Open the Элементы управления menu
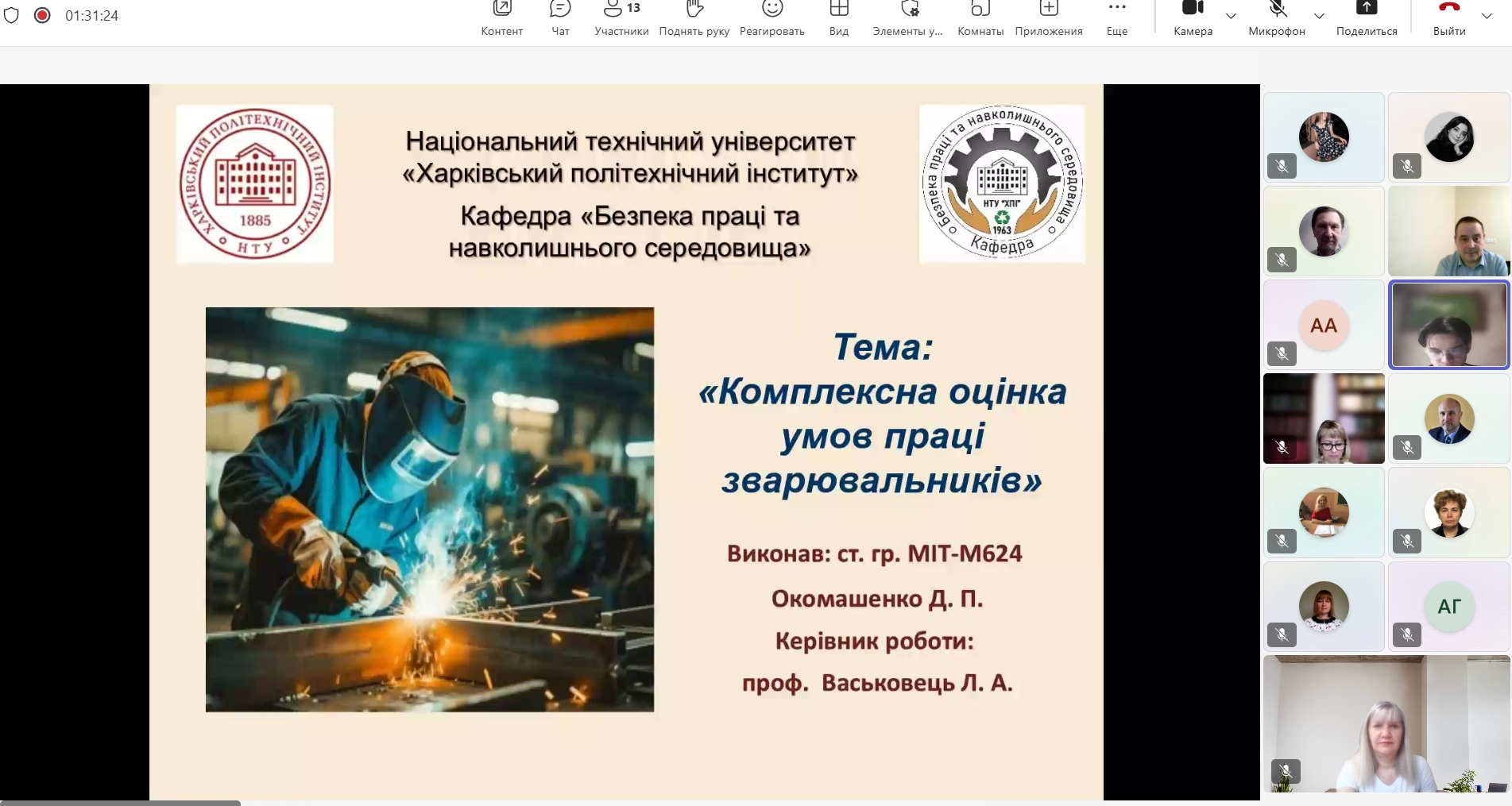Viewport: 1512px width, 806px height. click(908, 19)
